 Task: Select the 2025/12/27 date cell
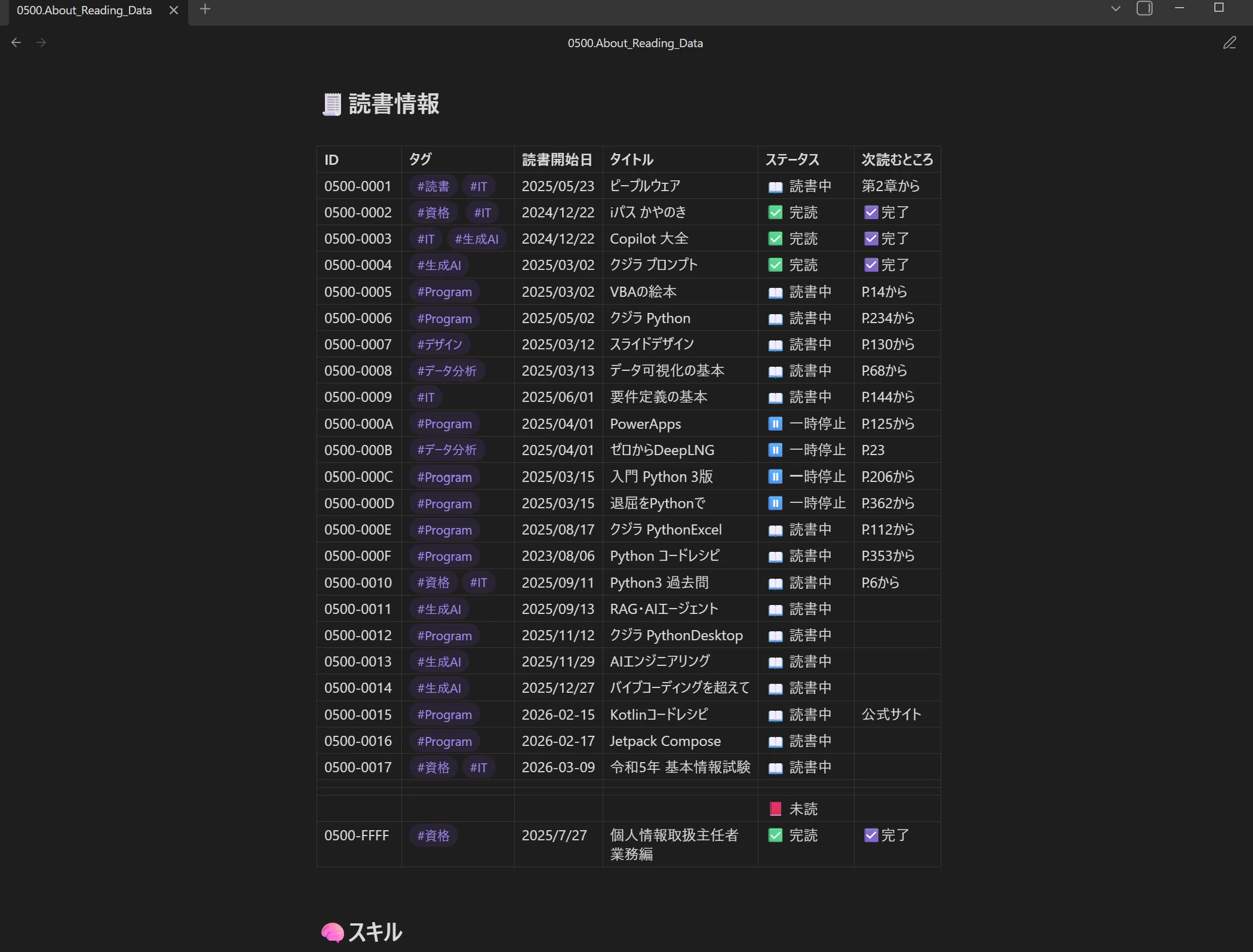558,687
